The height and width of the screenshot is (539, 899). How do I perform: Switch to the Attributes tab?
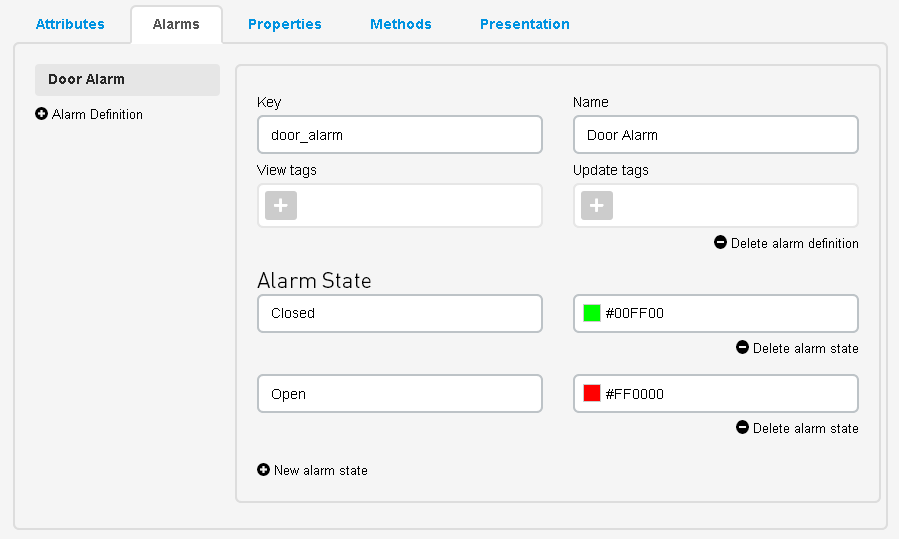(x=70, y=24)
